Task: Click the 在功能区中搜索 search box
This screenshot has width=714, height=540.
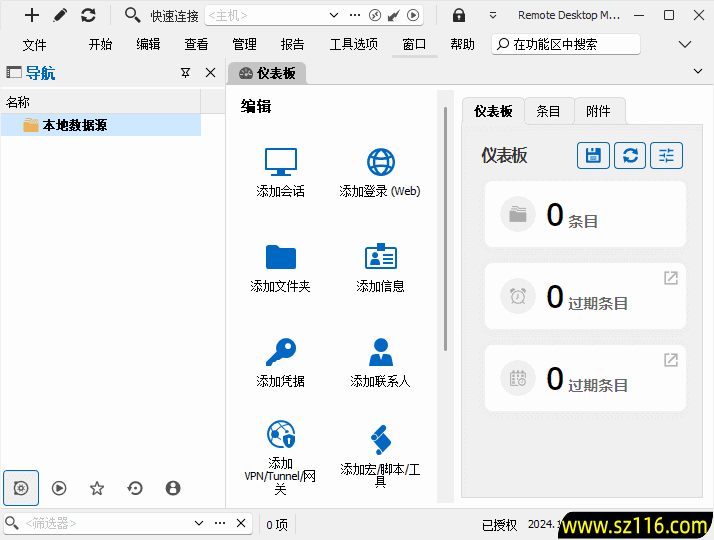Action: pyautogui.click(x=566, y=44)
